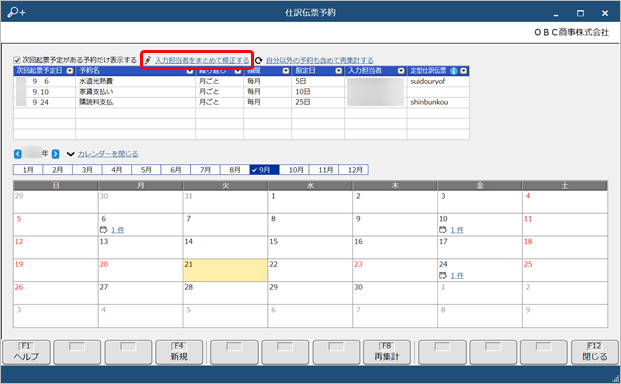Viewport: 621px width, 384px height.
Task: Click the 火 weekday column header
Action: tap(225, 185)
